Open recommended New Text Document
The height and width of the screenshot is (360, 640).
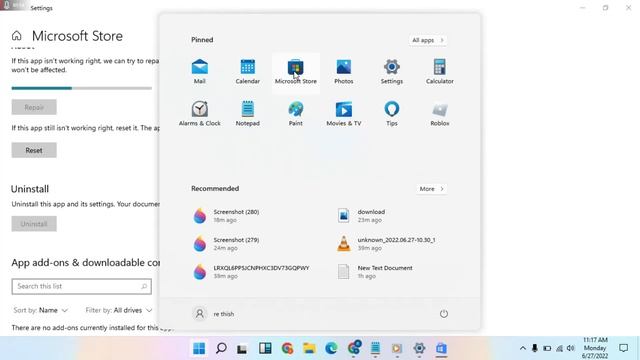pos(375,272)
